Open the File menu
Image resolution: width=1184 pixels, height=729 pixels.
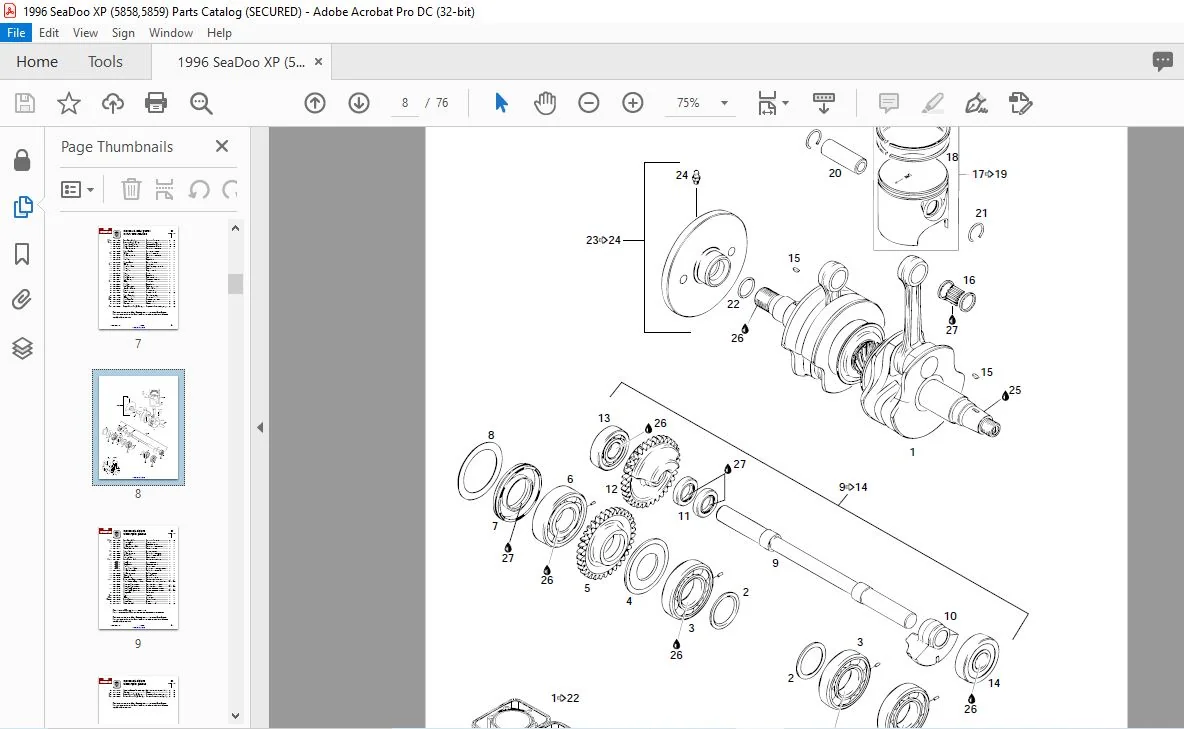[x=16, y=32]
